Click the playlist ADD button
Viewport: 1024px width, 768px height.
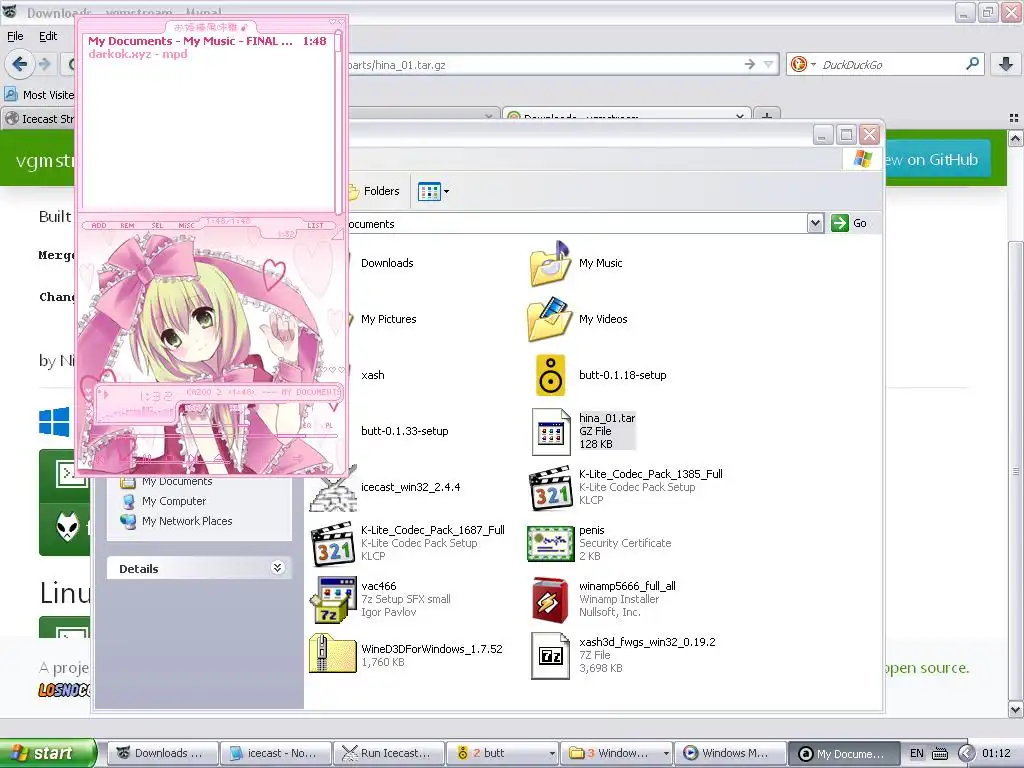99,225
